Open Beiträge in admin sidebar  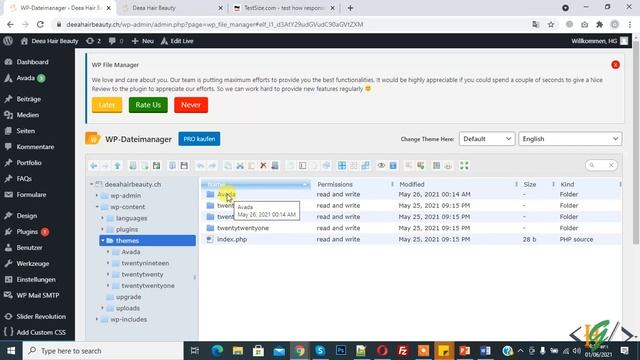coord(29,99)
